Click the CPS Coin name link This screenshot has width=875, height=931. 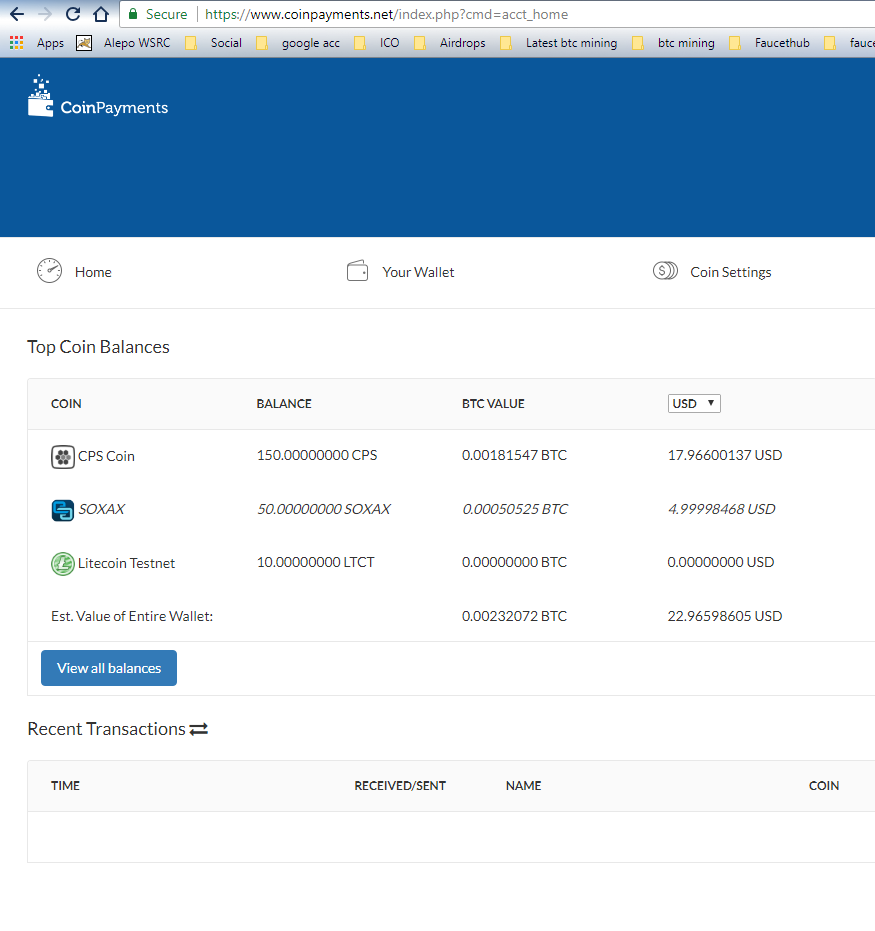click(x=106, y=456)
